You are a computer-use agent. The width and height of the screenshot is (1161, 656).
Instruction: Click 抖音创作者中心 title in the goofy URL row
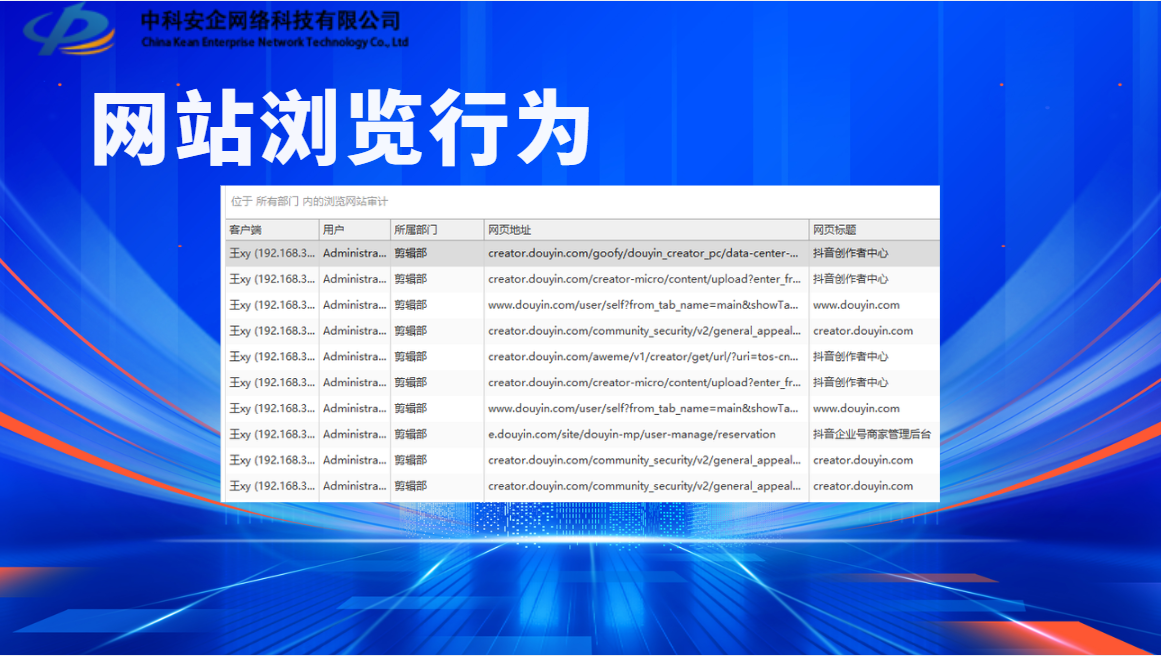(x=850, y=253)
